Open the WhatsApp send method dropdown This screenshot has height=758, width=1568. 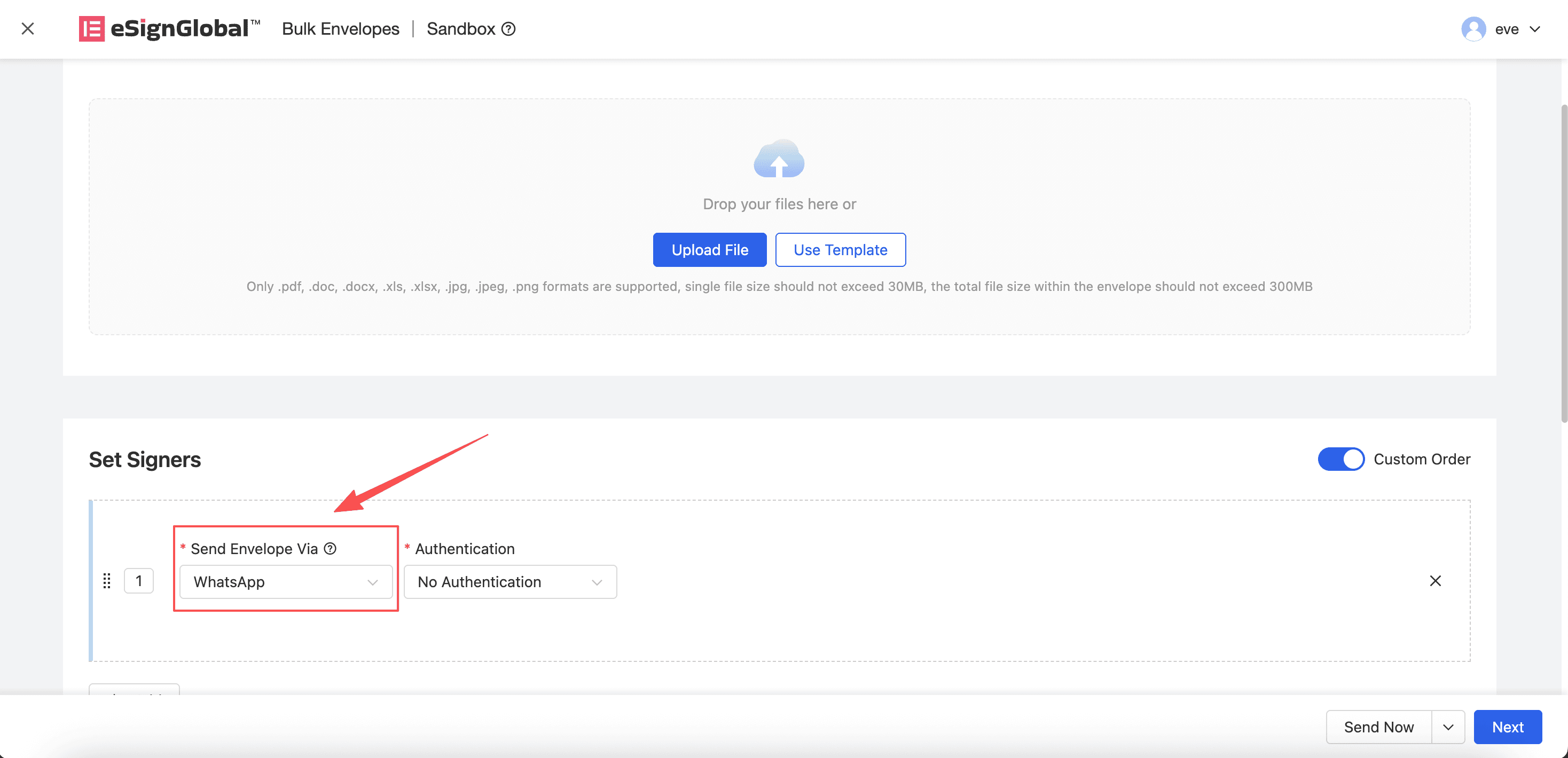pos(286,582)
